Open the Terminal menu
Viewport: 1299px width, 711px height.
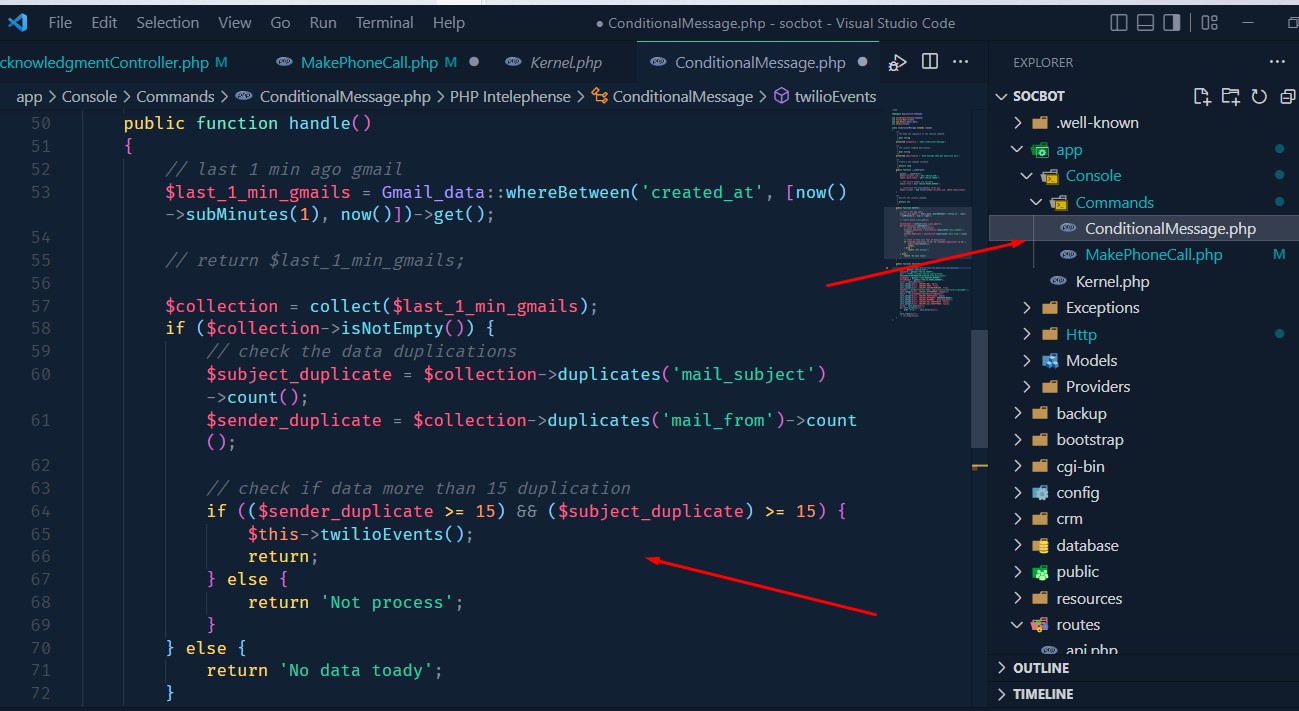(x=384, y=22)
